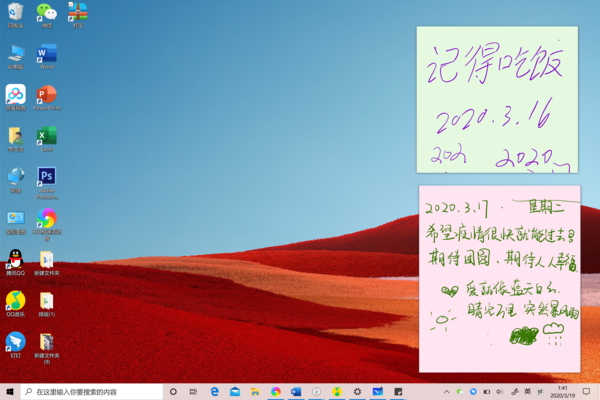
Task: Launch Microsoft Edge from the taskbar
Action: click(214, 392)
